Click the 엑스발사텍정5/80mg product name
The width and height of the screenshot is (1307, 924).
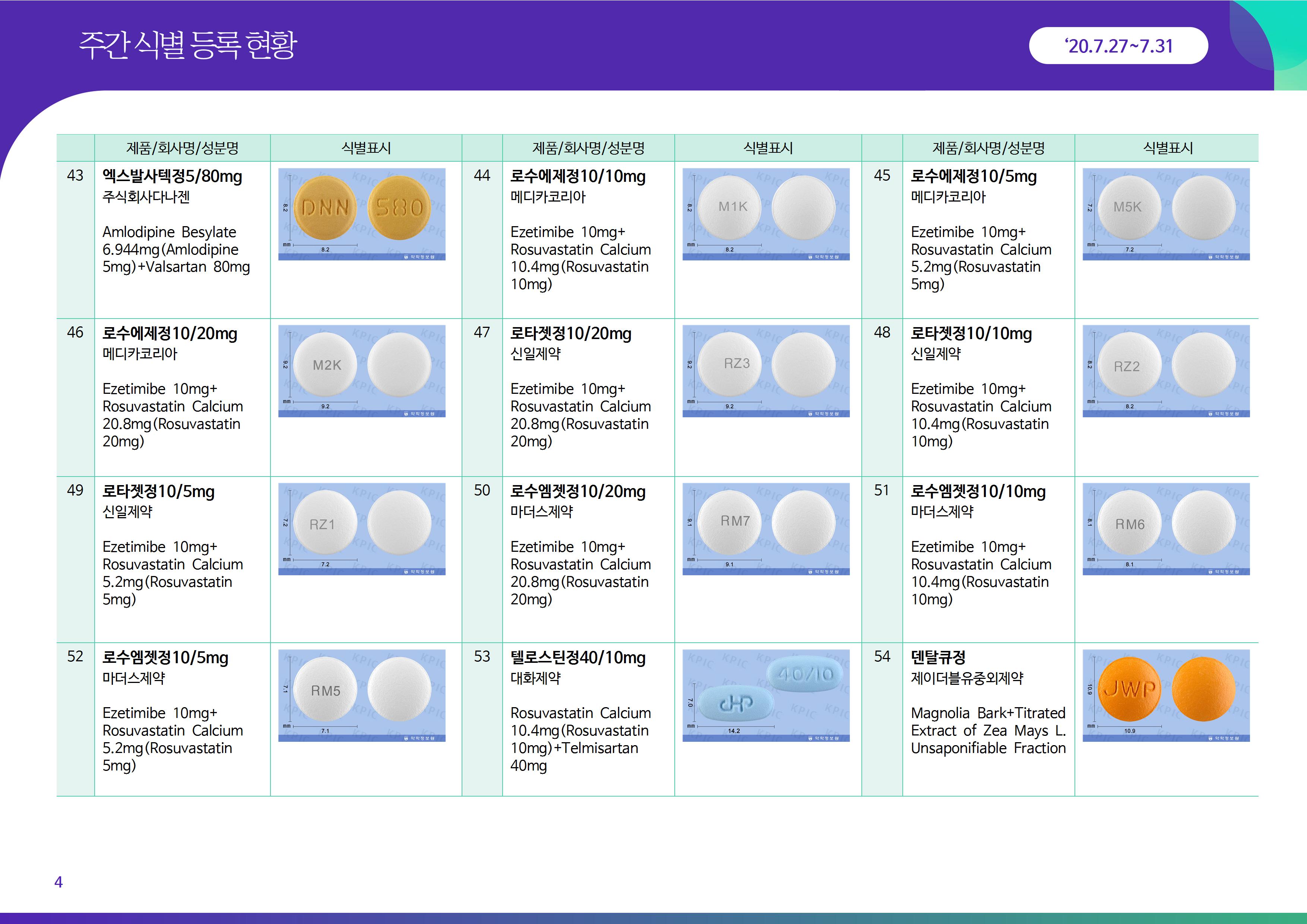pyautogui.click(x=172, y=177)
